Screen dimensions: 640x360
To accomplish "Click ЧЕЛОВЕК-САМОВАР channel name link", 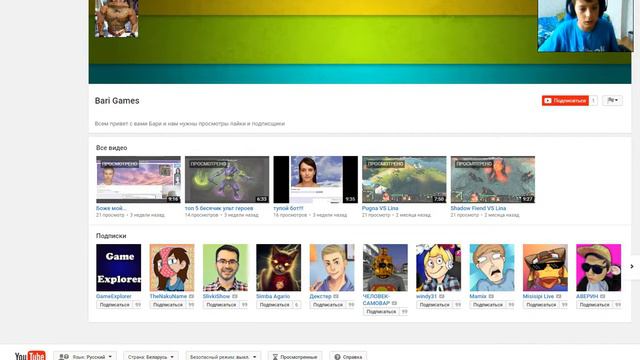I will pos(376,300).
